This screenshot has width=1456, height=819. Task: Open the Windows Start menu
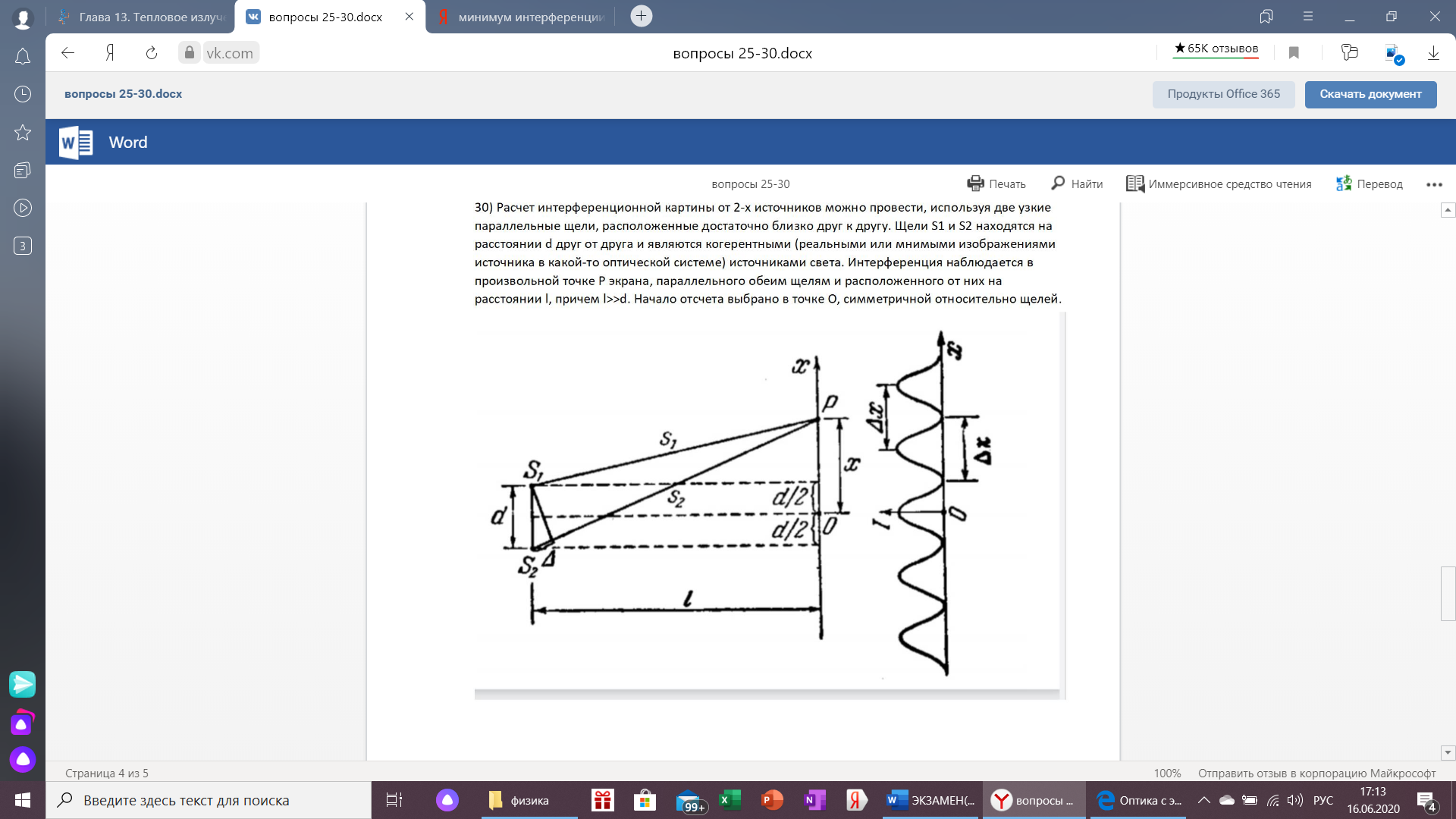[x=23, y=800]
